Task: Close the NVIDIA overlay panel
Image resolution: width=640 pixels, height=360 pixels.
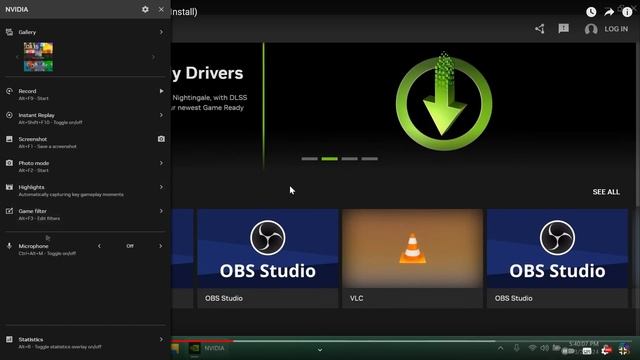Action: pyautogui.click(x=161, y=9)
